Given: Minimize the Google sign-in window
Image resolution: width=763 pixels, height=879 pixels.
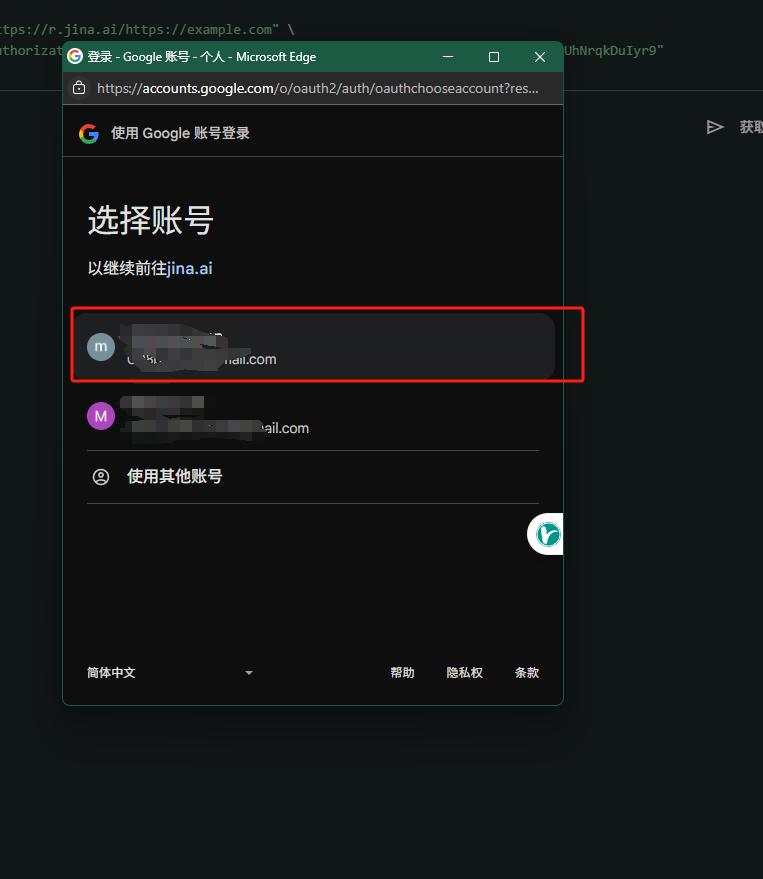Looking at the screenshot, I should pos(448,57).
